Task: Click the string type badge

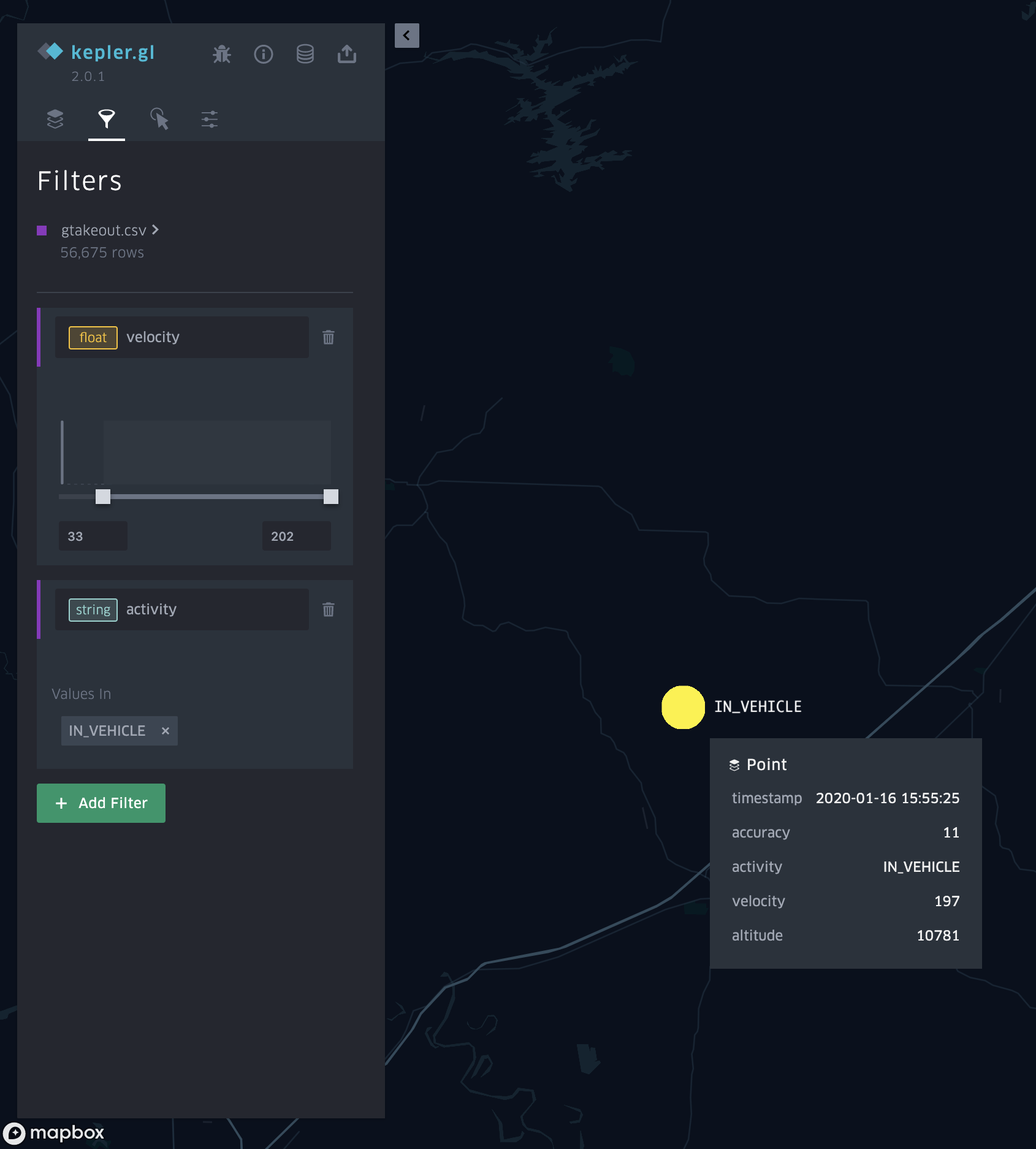Action: (93, 610)
